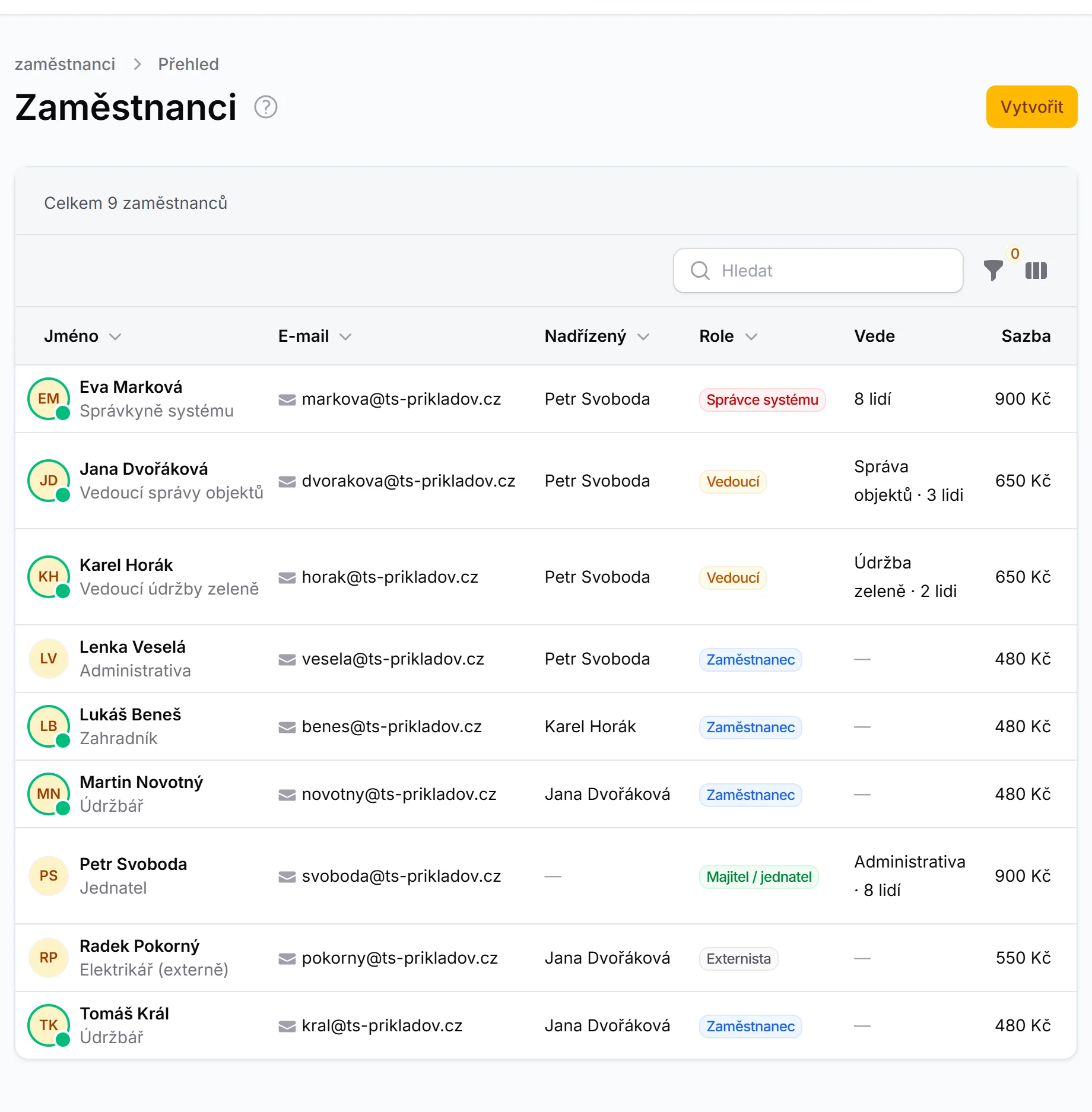The width and height of the screenshot is (1092, 1112).
Task: Click Lenka Veselá's LV avatar
Action: (49, 659)
